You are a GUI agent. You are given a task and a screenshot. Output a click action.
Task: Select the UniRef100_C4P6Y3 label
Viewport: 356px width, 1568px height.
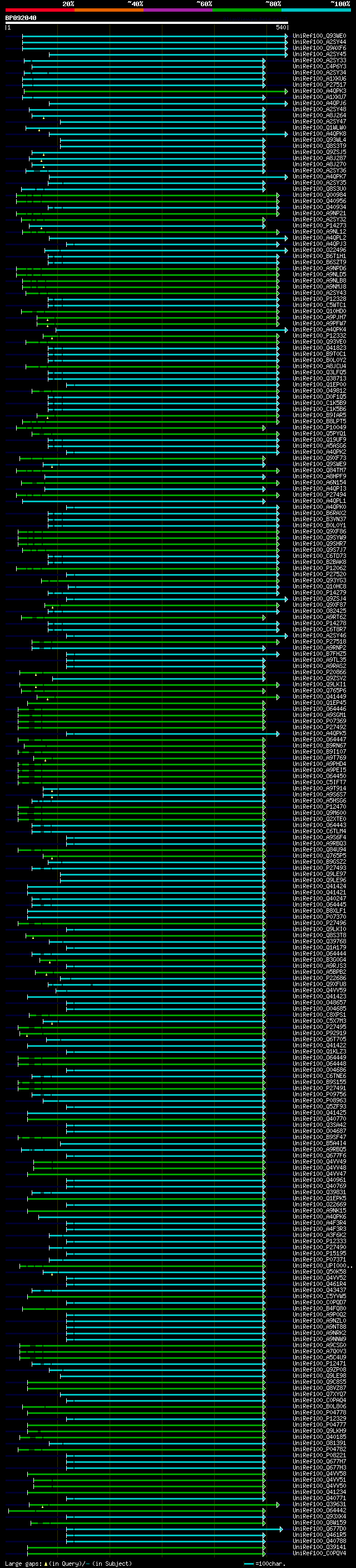click(x=319, y=66)
